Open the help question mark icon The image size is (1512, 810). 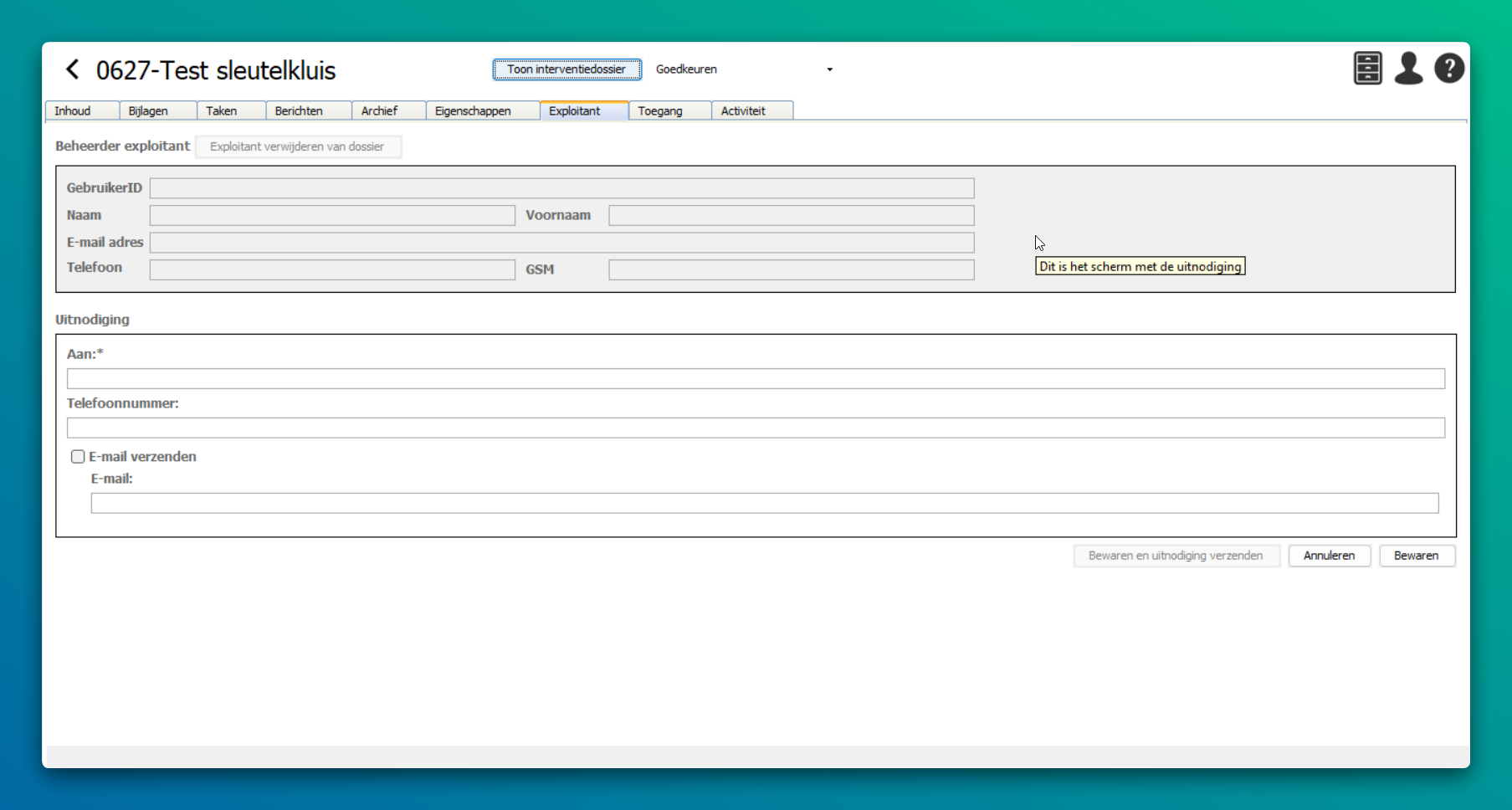pos(1449,69)
